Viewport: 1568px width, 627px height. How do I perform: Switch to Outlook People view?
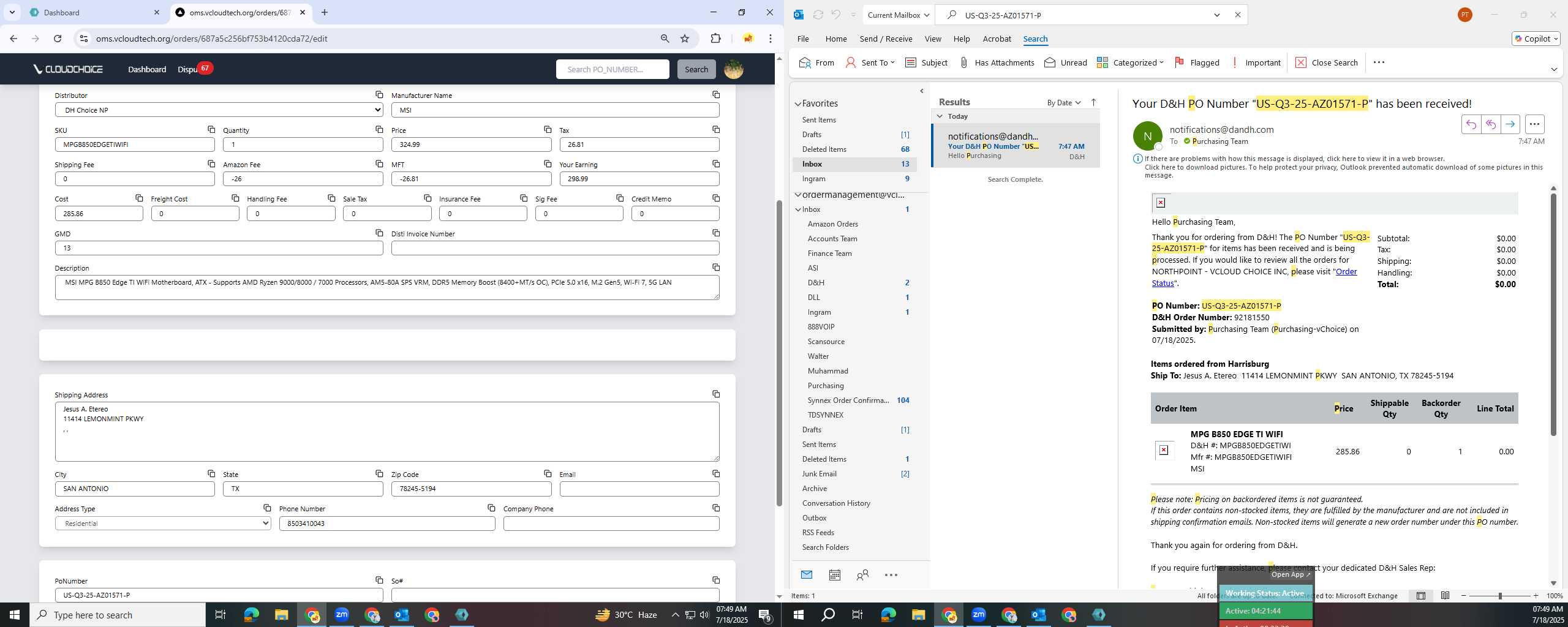(862, 575)
